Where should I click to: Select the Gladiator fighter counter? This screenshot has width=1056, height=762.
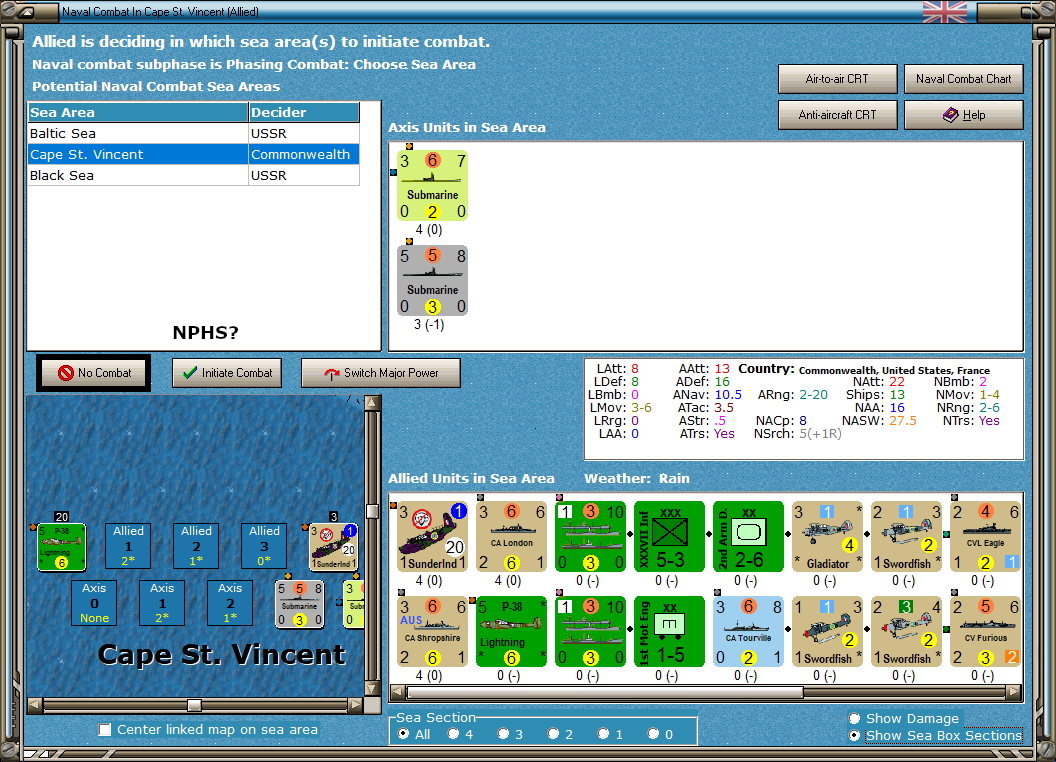point(828,536)
